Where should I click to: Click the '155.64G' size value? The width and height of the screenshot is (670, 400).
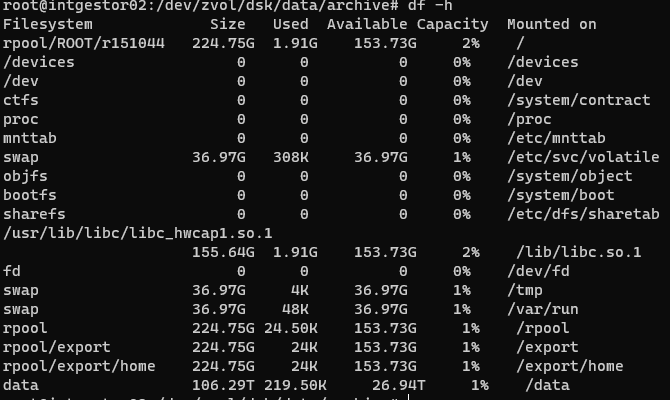click(223, 252)
